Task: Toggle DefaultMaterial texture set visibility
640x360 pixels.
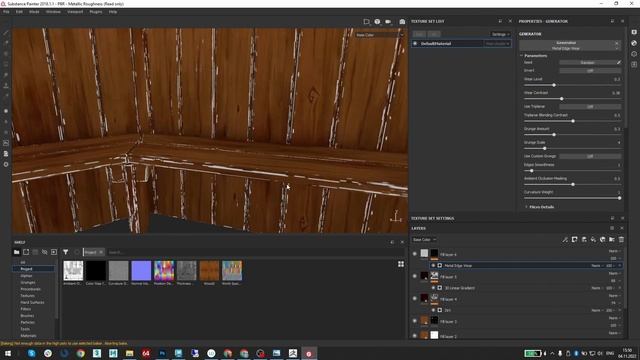Action: (x=415, y=44)
